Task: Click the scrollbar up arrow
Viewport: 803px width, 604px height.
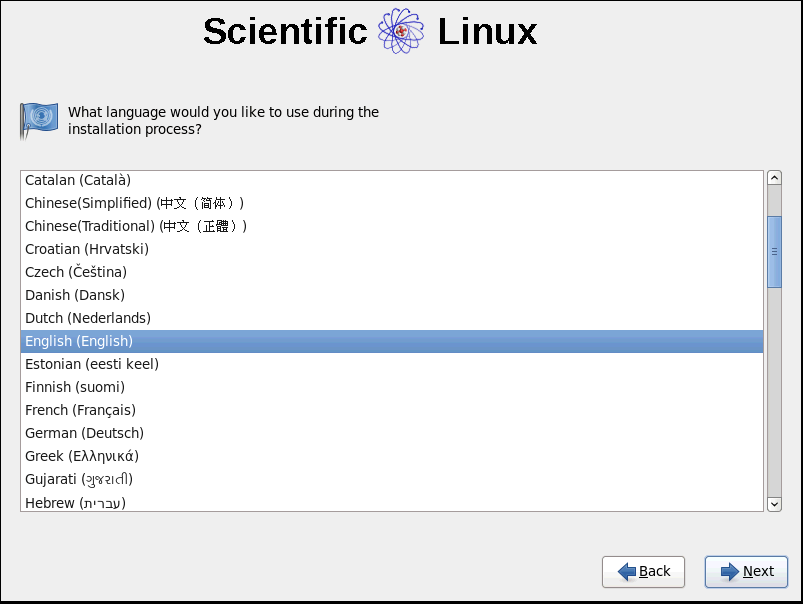Action: [x=774, y=178]
